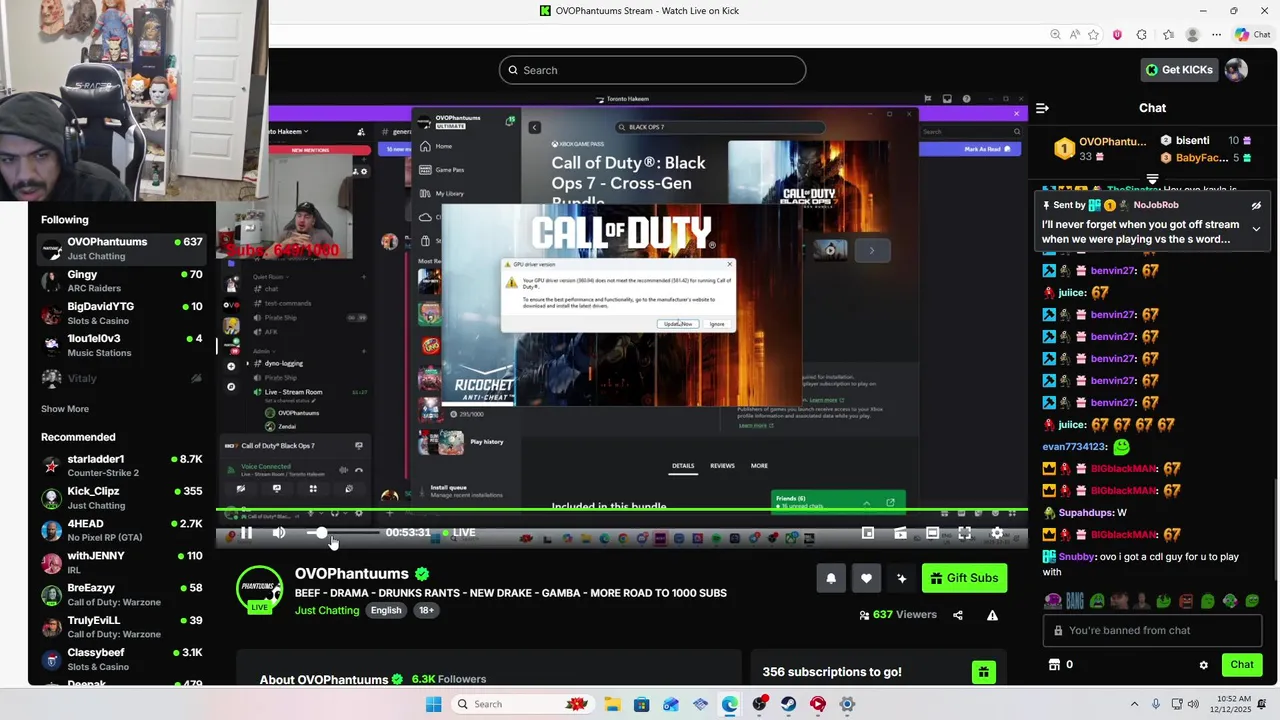Expand pinned message chevron
Viewport: 1280px width, 720px height.
(1256, 229)
